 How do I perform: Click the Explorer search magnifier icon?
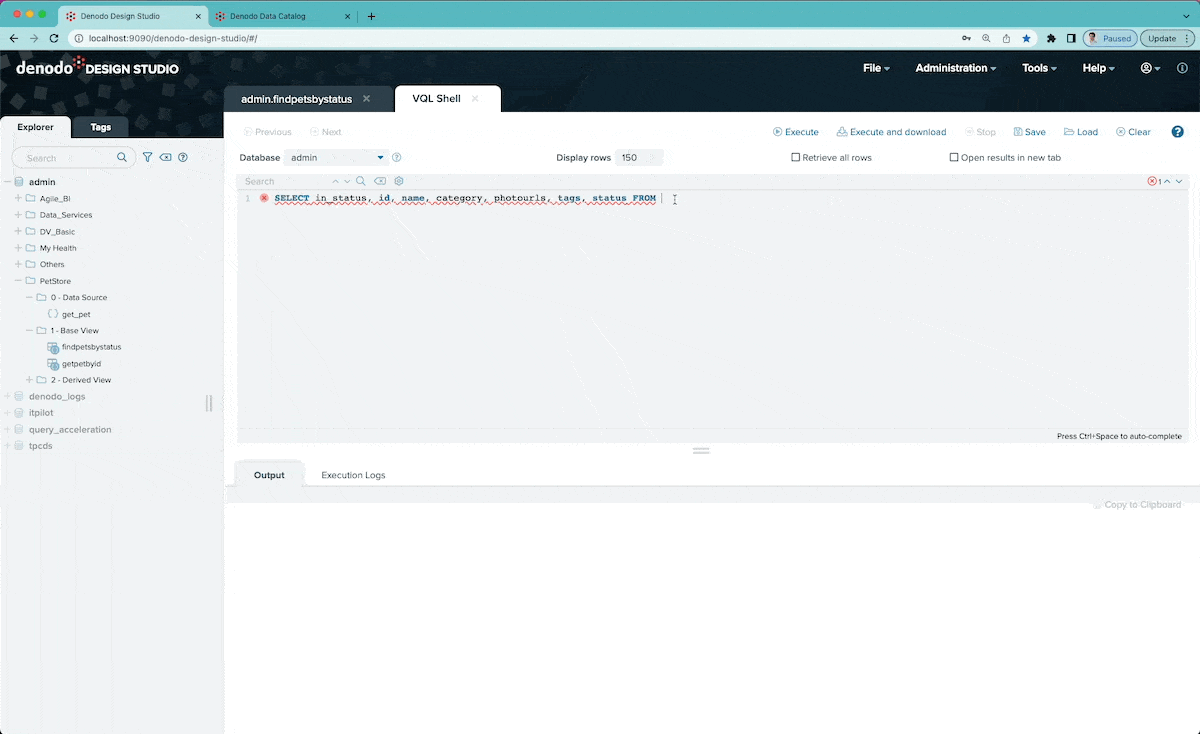[x=123, y=158]
